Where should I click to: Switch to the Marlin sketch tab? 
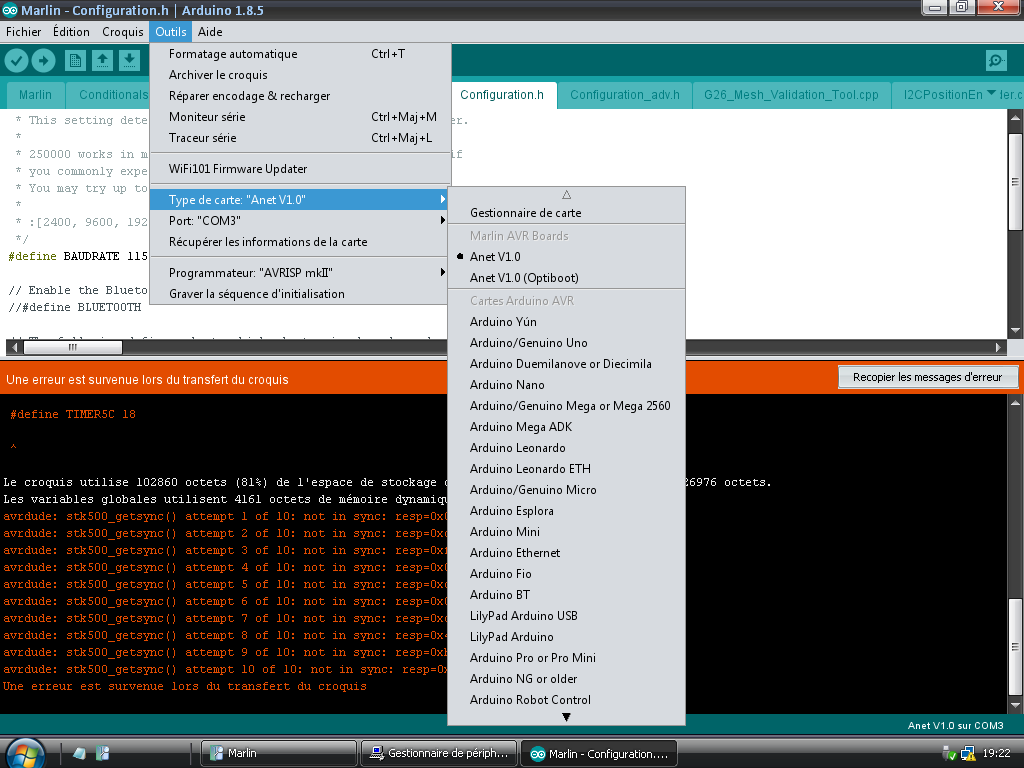pos(35,95)
